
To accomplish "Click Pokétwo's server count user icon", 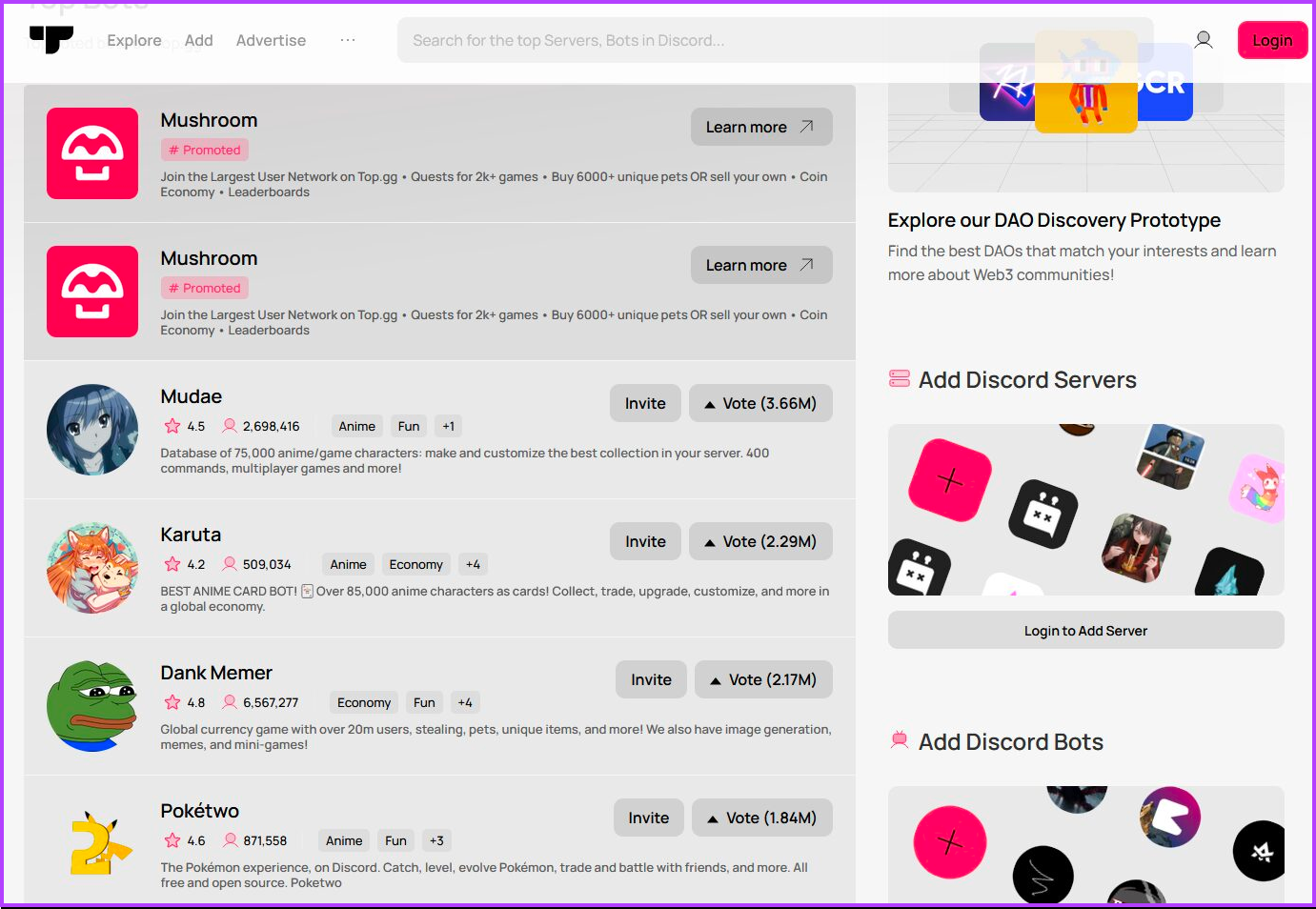I will pos(230,840).
